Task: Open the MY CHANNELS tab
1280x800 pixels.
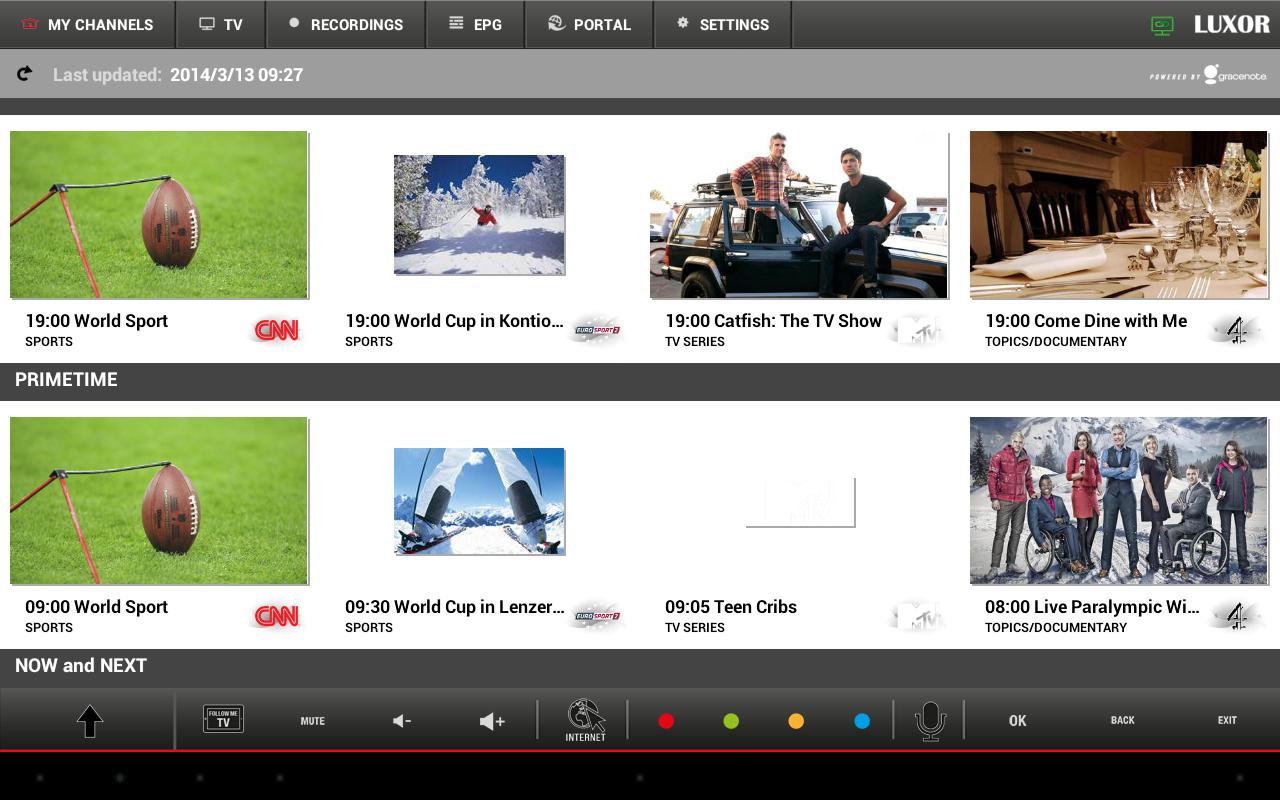Action: tap(88, 24)
